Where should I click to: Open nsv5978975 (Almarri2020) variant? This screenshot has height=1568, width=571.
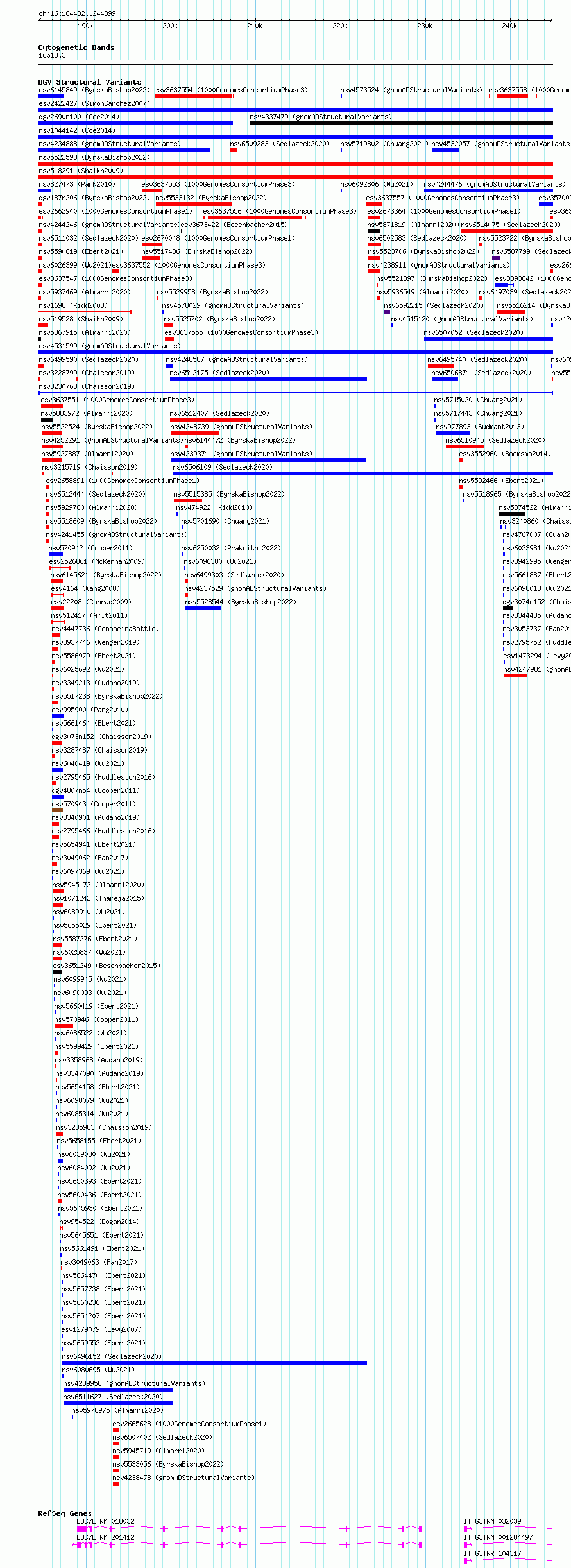pos(118,1411)
